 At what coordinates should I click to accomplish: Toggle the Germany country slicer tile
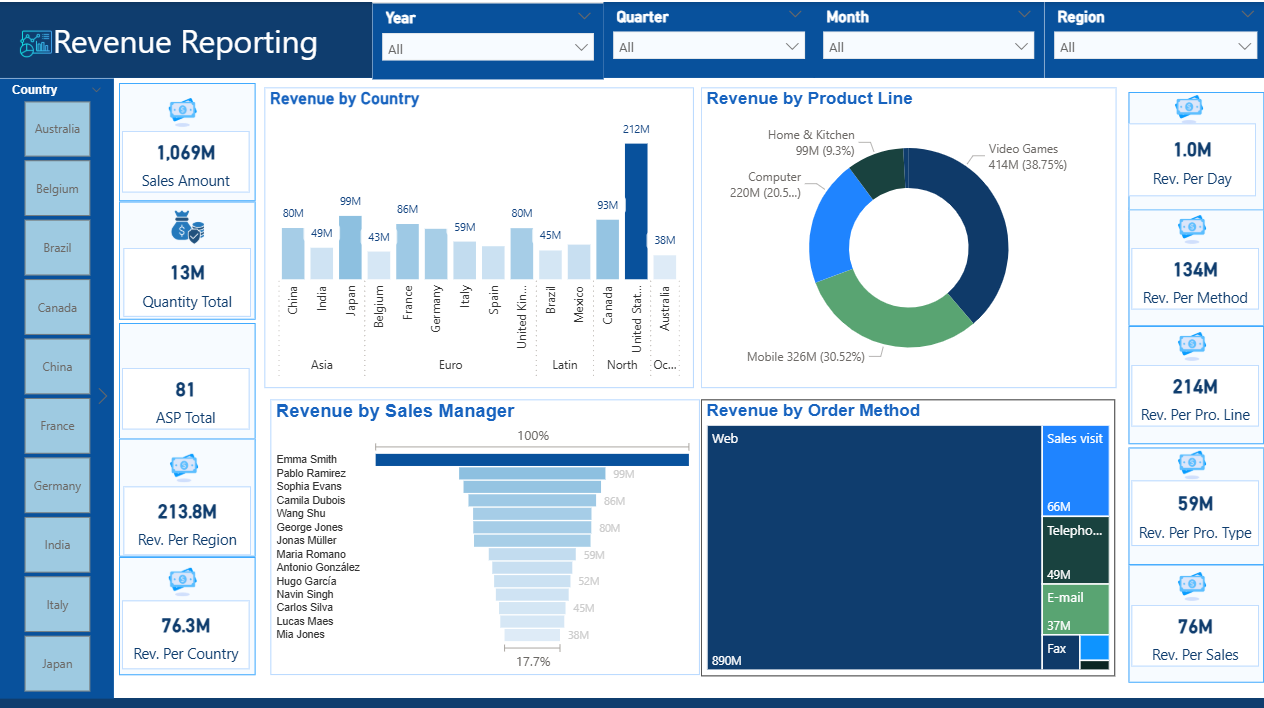coord(57,486)
